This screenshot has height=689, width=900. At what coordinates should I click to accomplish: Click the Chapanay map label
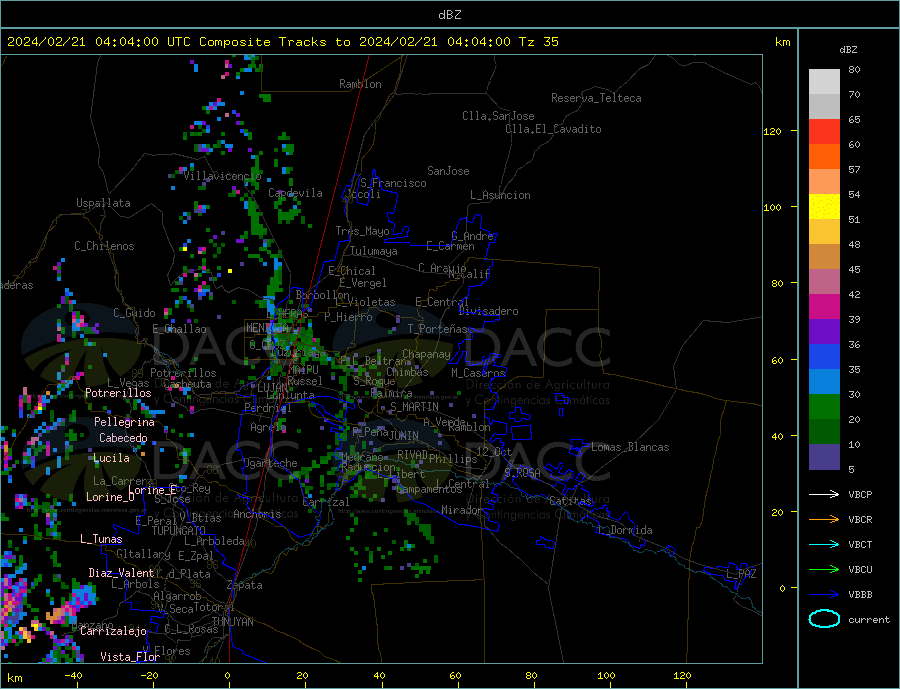[426, 354]
